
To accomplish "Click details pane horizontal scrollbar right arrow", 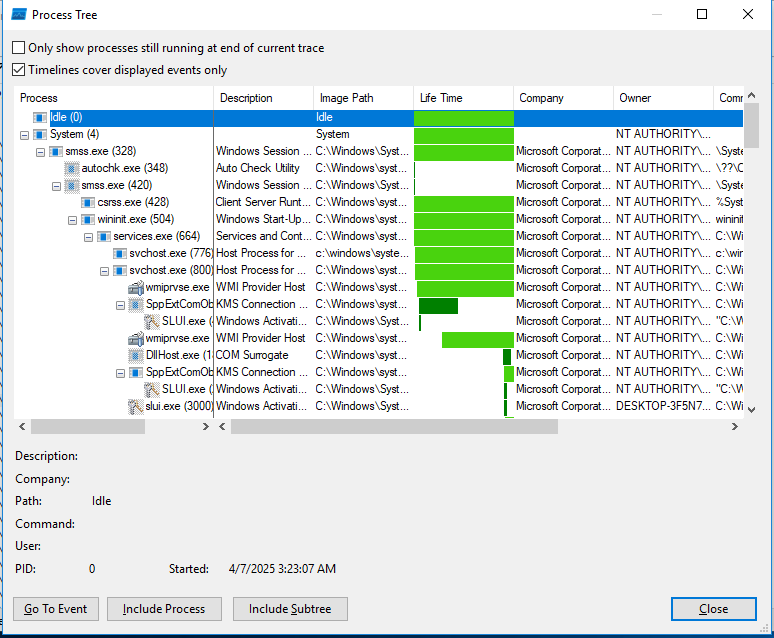I will click(735, 427).
